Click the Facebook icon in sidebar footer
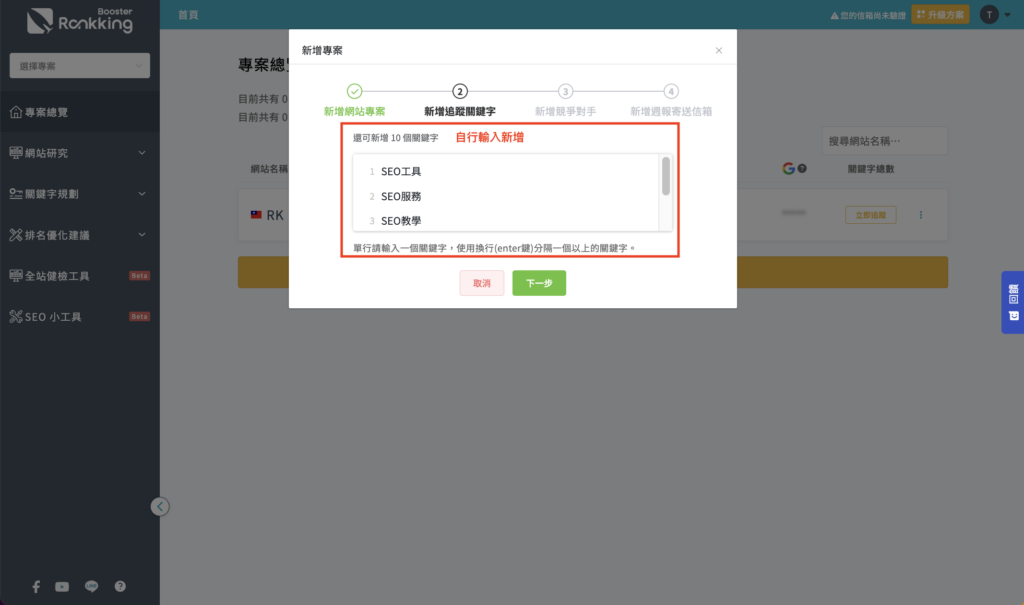This screenshot has height=605, width=1024. coord(36,587)
